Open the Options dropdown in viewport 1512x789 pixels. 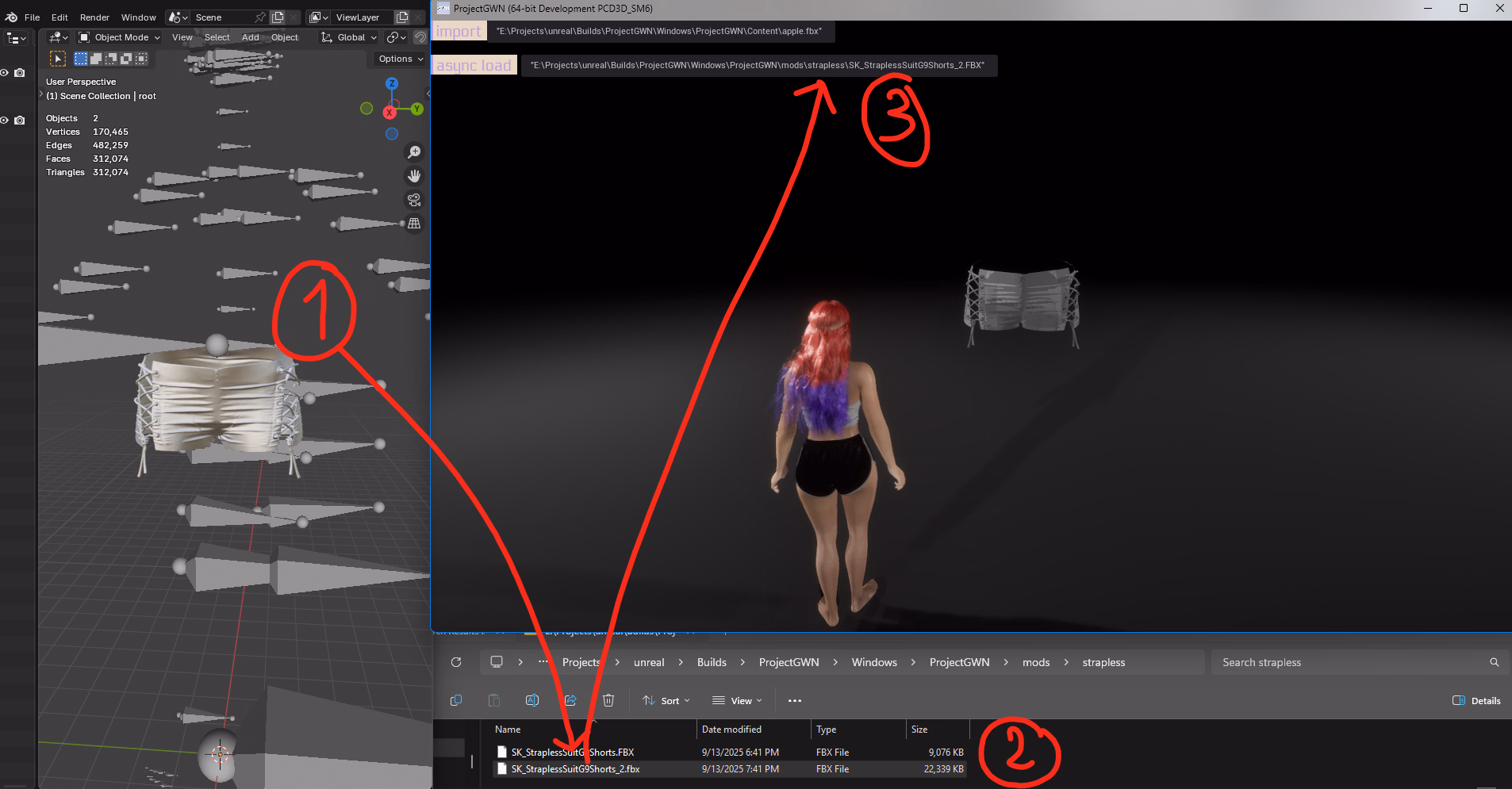pos(400,59)
